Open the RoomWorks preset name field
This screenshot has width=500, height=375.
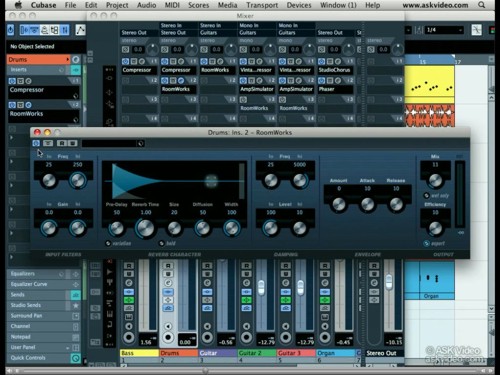(x=109, y=143)
